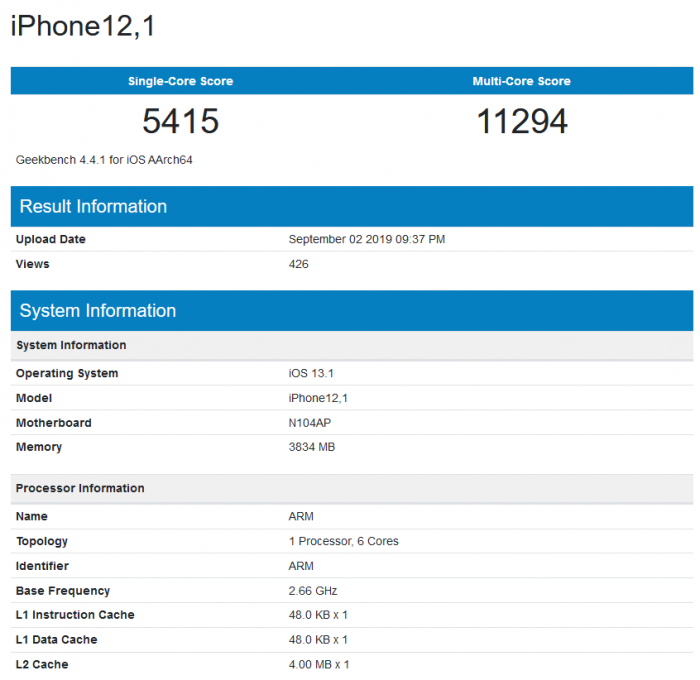Select the 1 Processor, 6 Cores value

pyautogui.click(x=343, y=541)
